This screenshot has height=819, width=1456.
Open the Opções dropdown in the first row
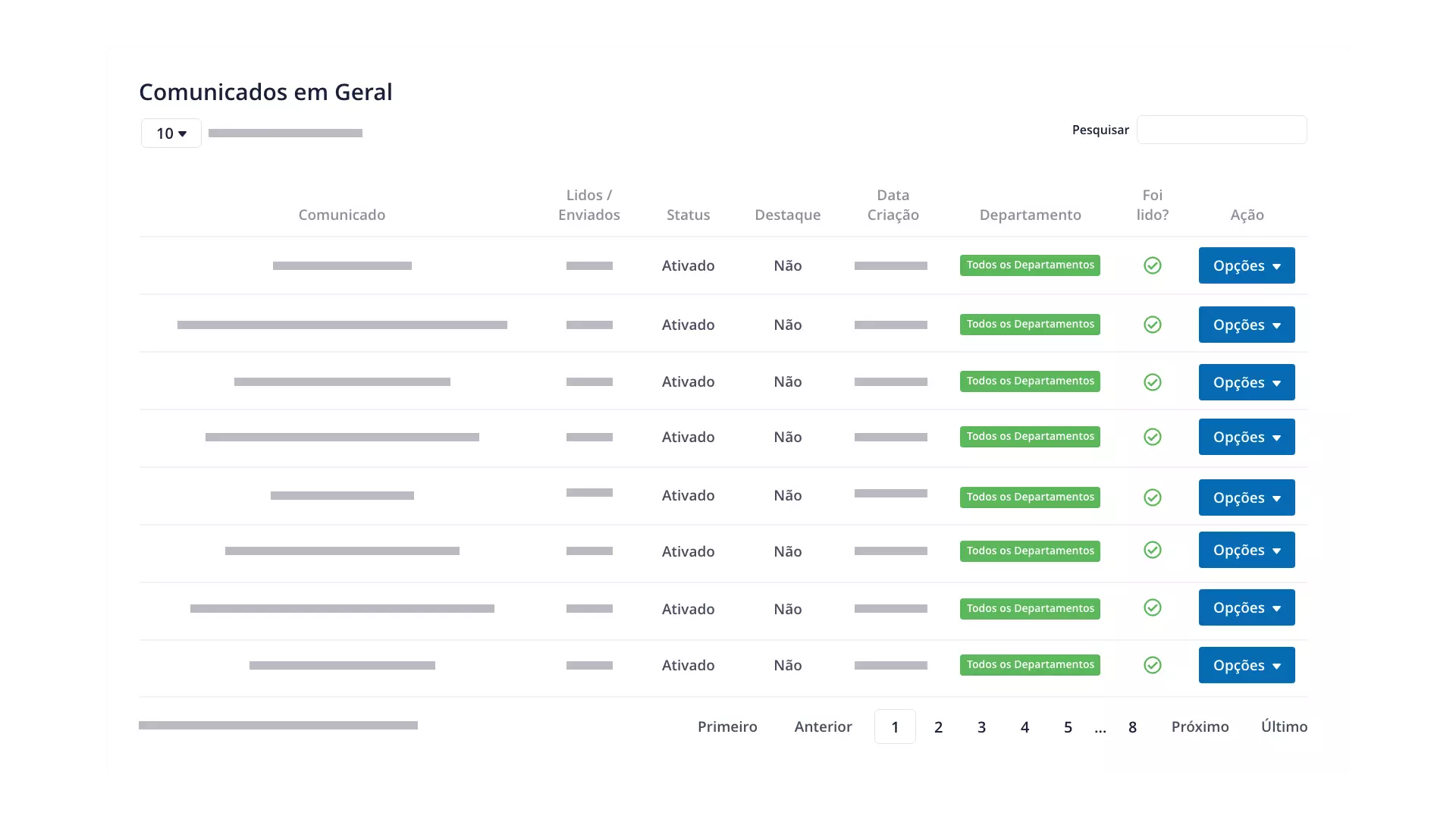(x=1246, y=265)
